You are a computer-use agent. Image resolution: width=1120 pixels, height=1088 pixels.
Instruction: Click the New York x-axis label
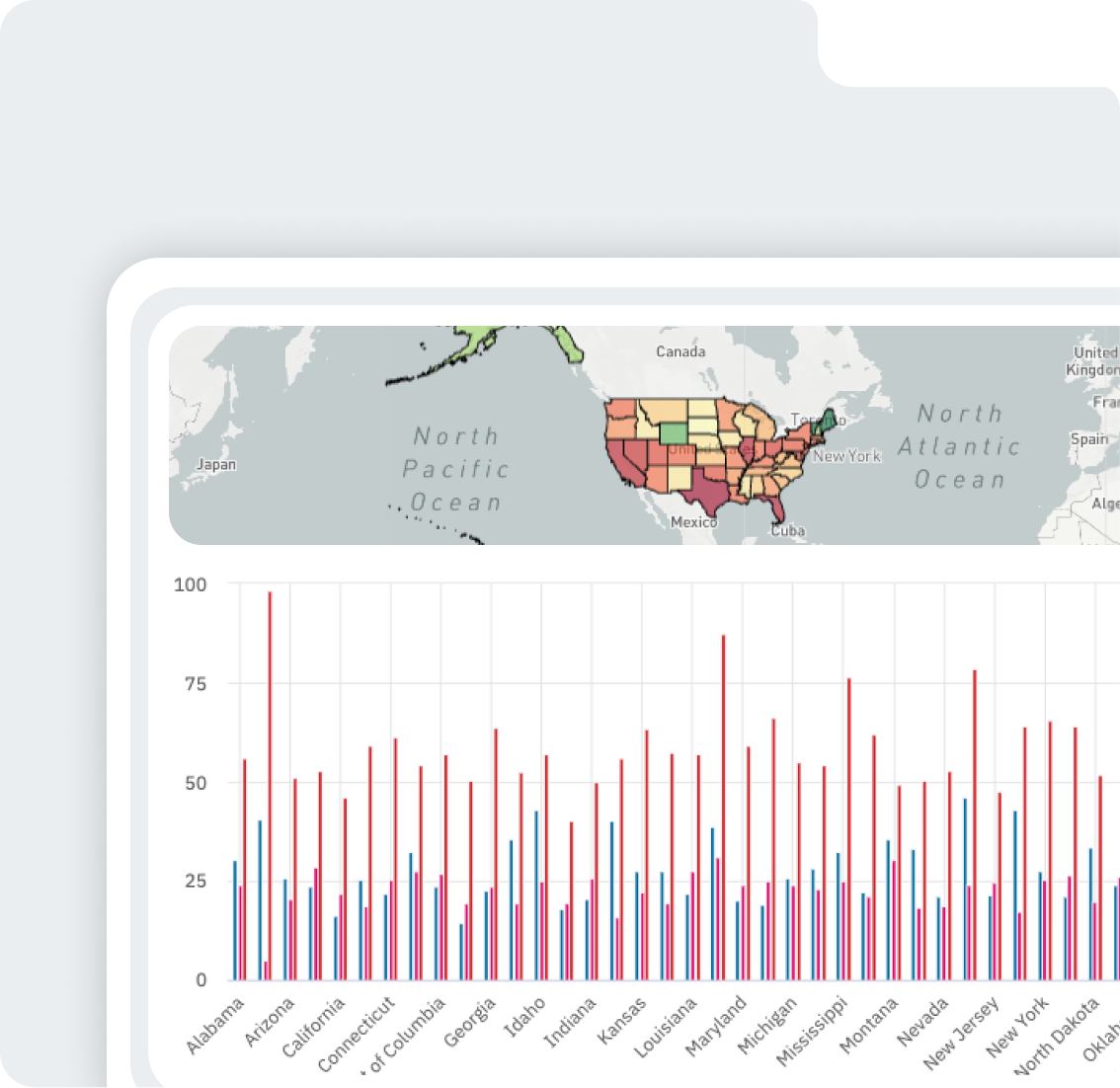coord(1018,1028)
